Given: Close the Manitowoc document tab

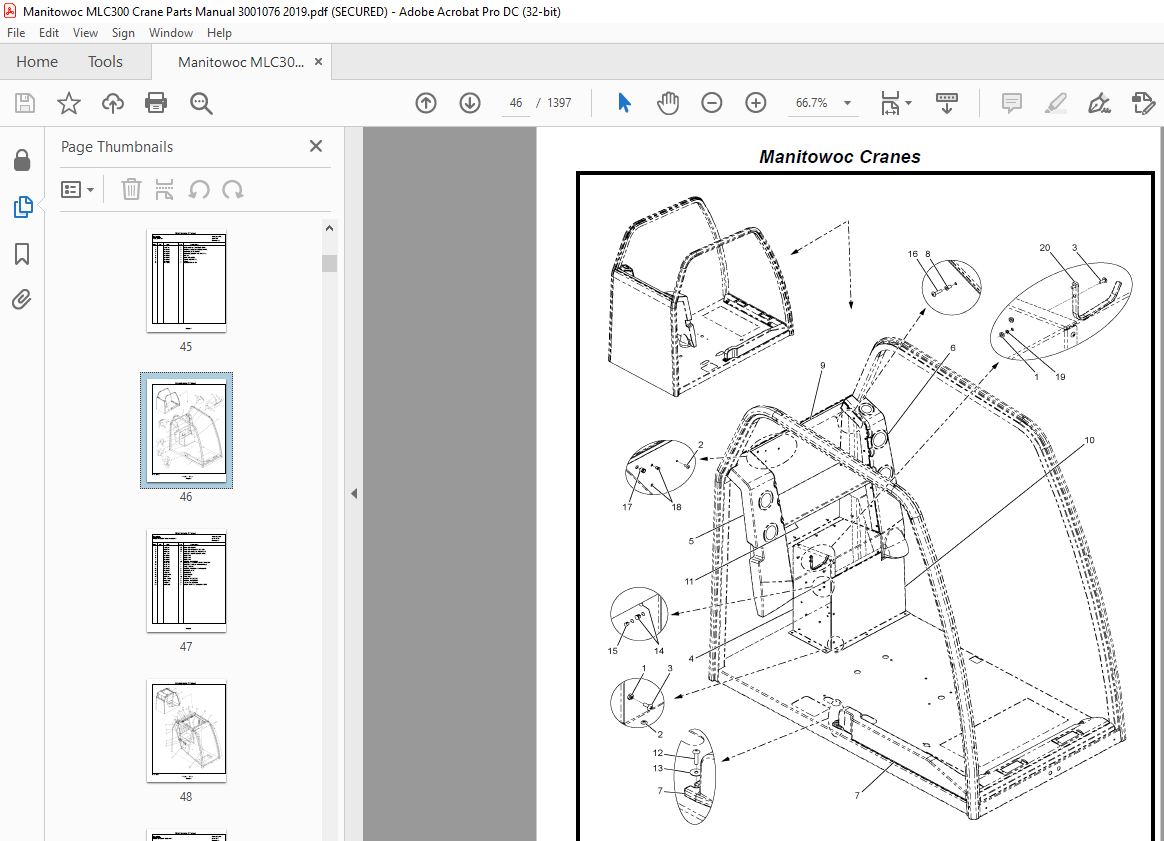Looking at the screenshot, I should [x=318, y=62].
